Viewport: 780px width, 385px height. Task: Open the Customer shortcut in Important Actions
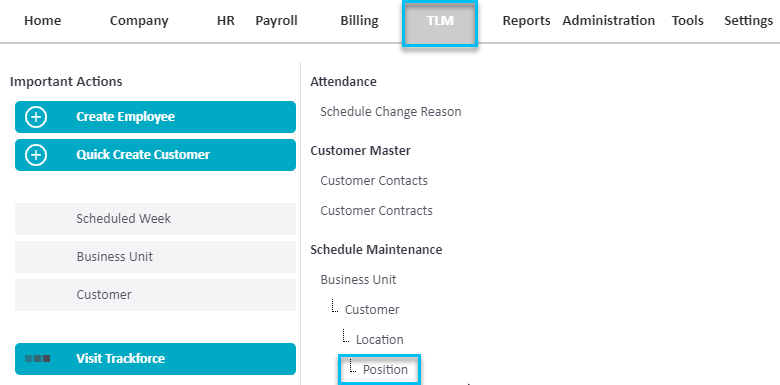155,295
